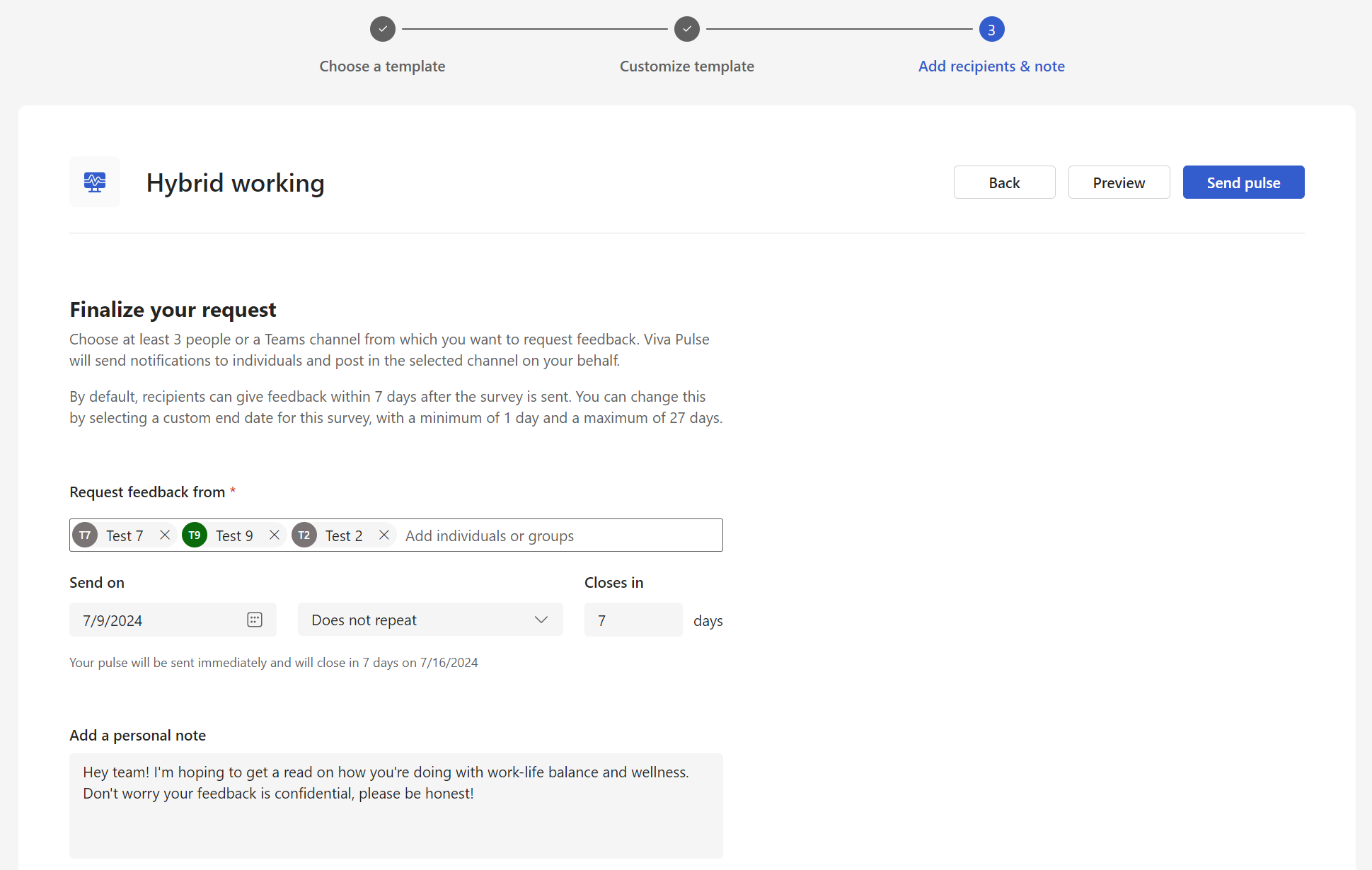Viewport: 1372px width, 870px height.
Task: Click the T2 avatar icon
Action: point(304,535)
